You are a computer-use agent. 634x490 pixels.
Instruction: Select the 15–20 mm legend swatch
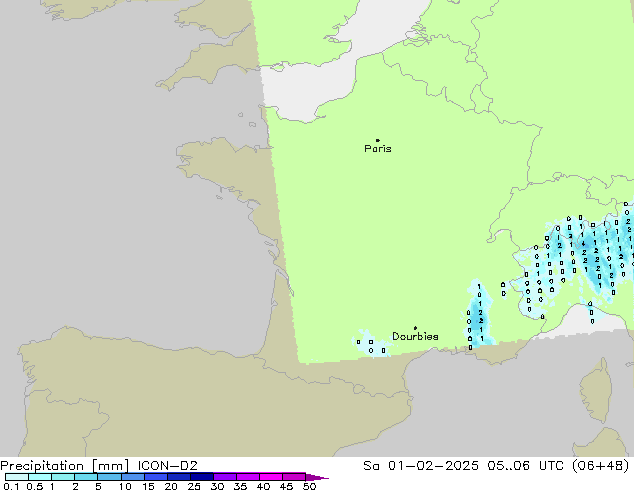click(x=156, y=477)
